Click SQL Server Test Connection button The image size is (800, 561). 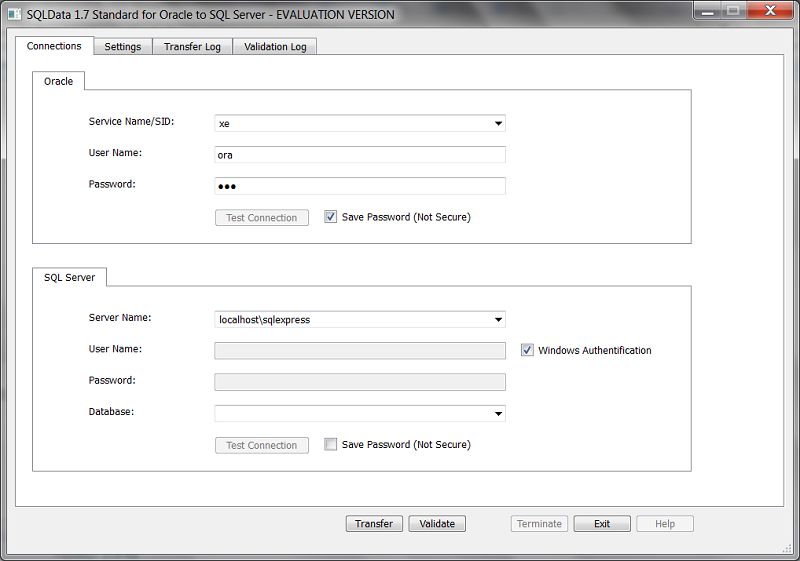(262, 445)
